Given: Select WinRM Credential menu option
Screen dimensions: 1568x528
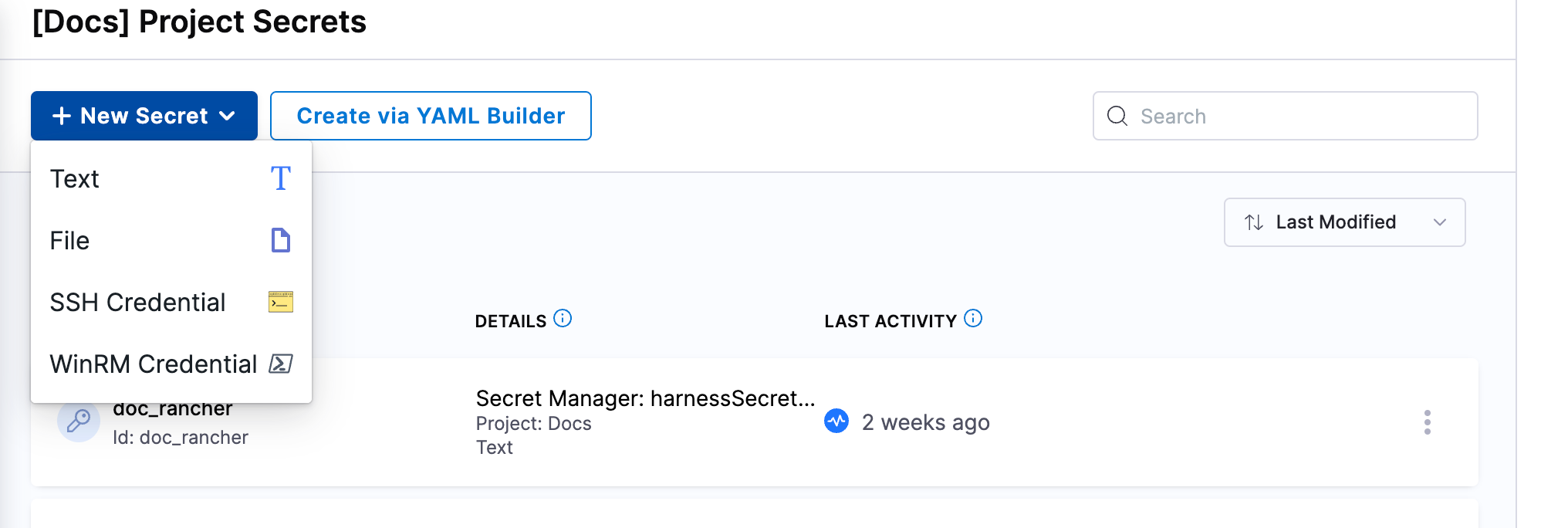Looking at the screenshot, I should [154, 364].
